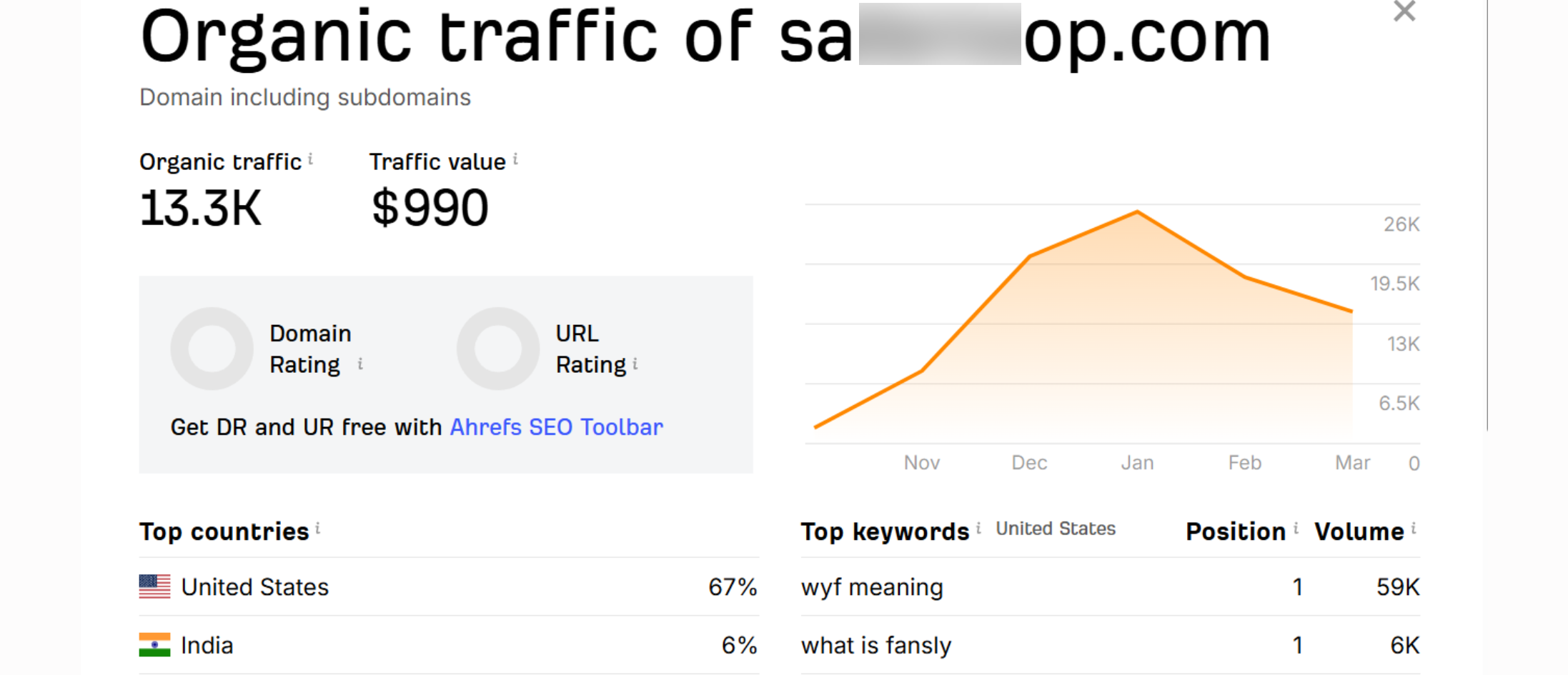Click the January peak on traffic chart
The image size is (1568, 675).
[1137, 211]
